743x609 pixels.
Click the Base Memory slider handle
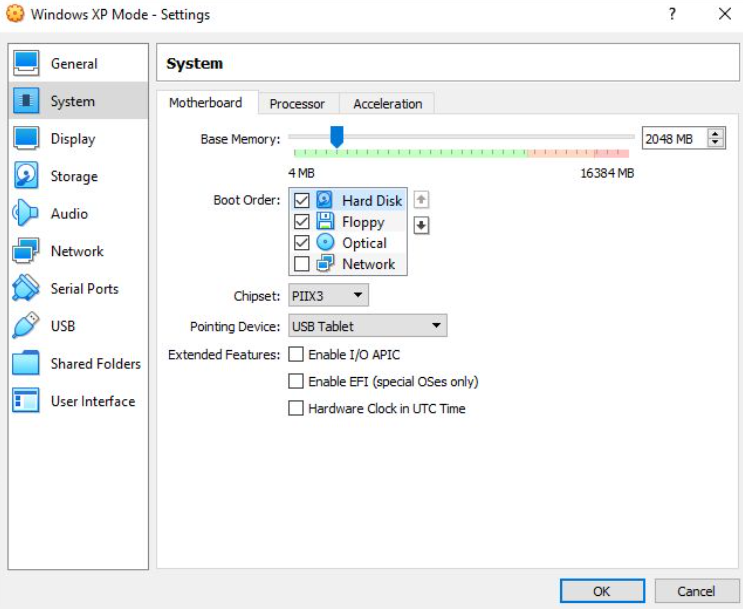[336, 136]
